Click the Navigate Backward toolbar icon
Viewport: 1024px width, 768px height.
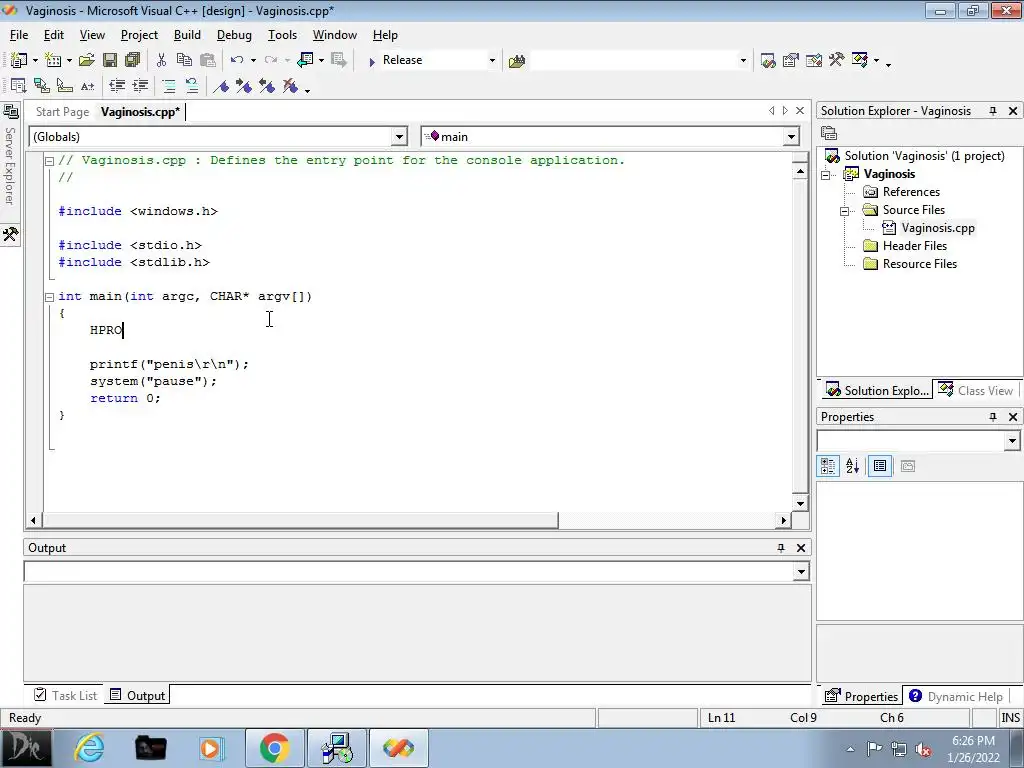[305, 60]
